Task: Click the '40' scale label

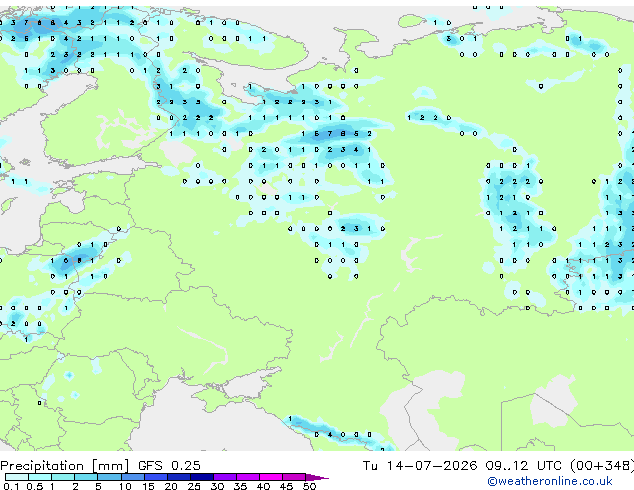Action: 263,486
